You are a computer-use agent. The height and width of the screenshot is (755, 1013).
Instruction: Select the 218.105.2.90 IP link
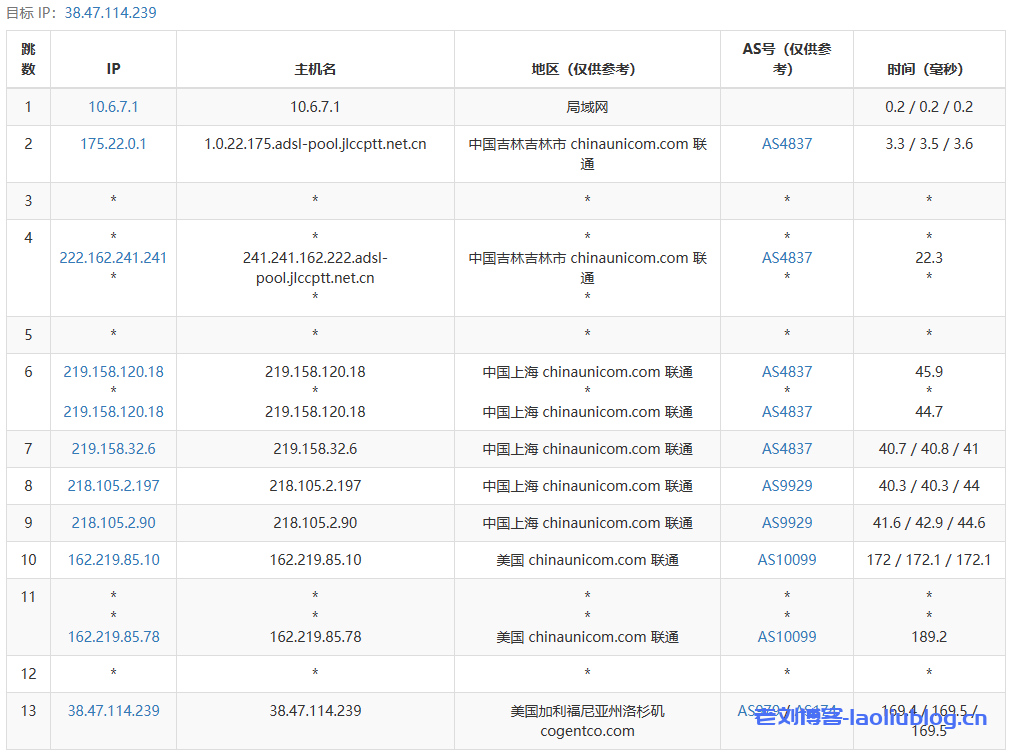[x=113, y=523]
